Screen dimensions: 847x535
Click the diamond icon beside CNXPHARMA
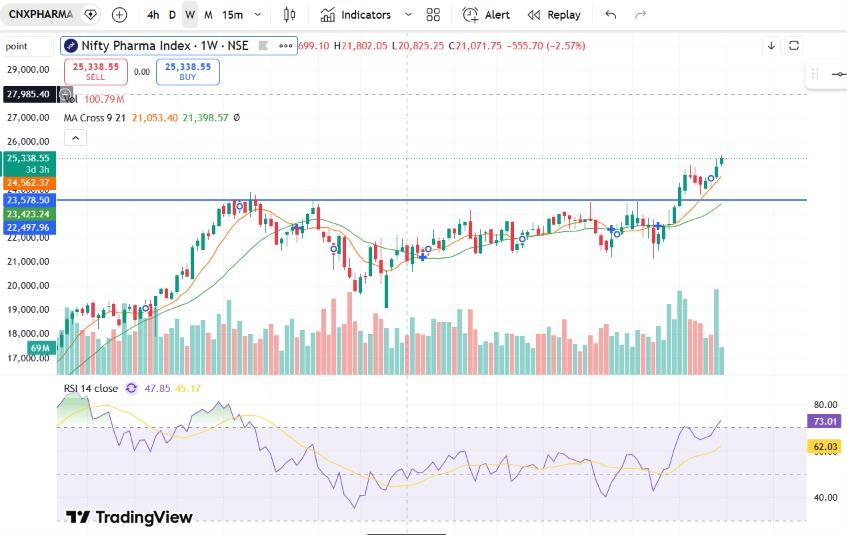click(91, 15)
